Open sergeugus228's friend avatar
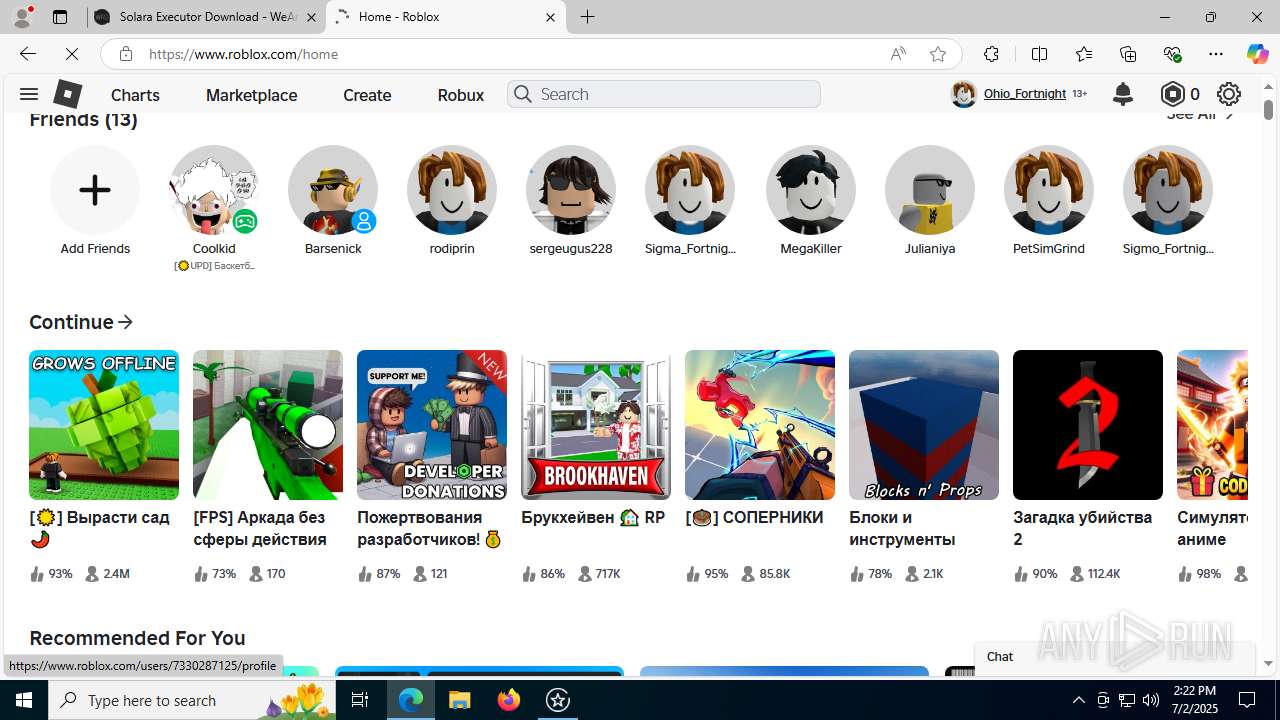Image resolution: width=1280 pixels, height=720 pixels. (x=571, y=190)
